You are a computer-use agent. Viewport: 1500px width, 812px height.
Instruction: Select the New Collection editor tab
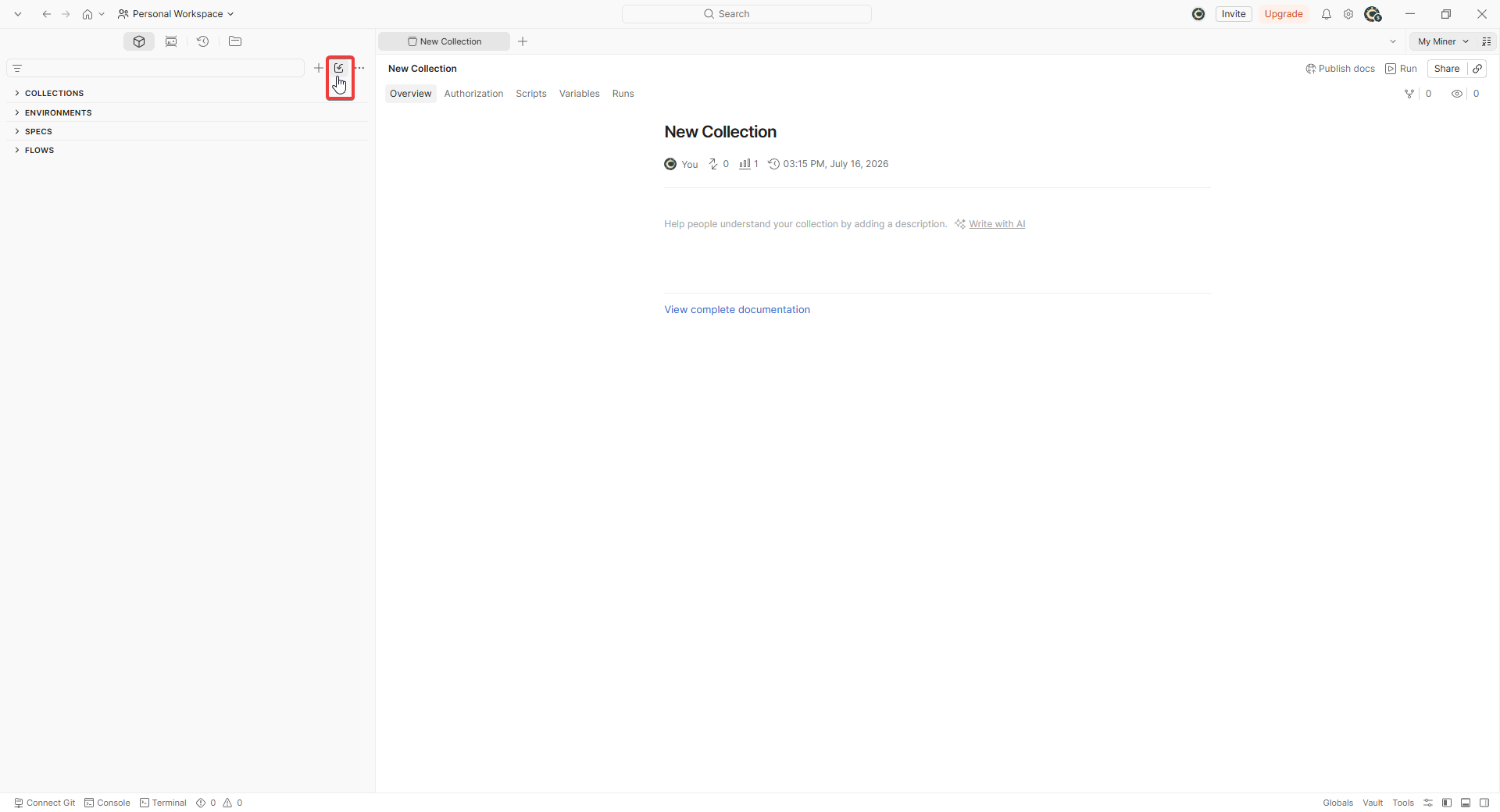pyautogui.click(x=444, y=41)
